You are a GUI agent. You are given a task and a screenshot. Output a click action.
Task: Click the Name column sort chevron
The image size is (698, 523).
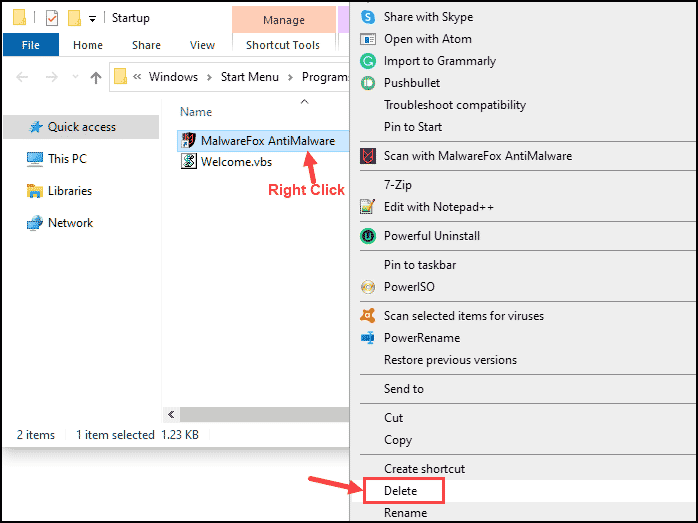[x=304, y=102]
